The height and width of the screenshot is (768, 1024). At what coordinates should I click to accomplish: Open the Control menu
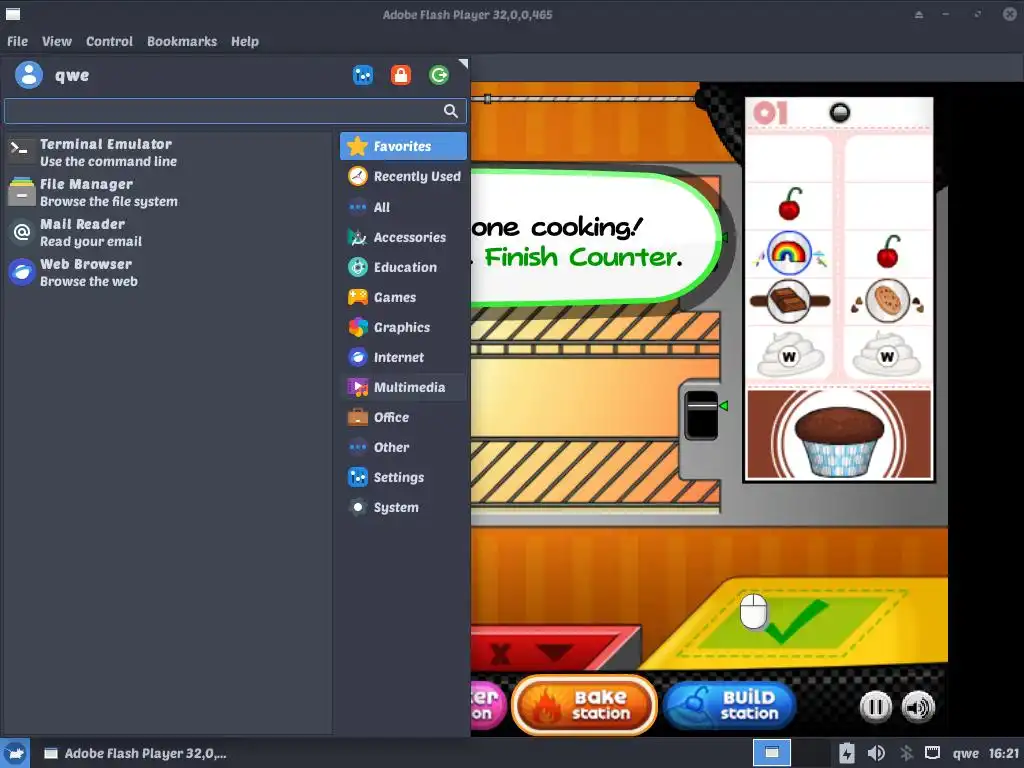tap(109, 41)
